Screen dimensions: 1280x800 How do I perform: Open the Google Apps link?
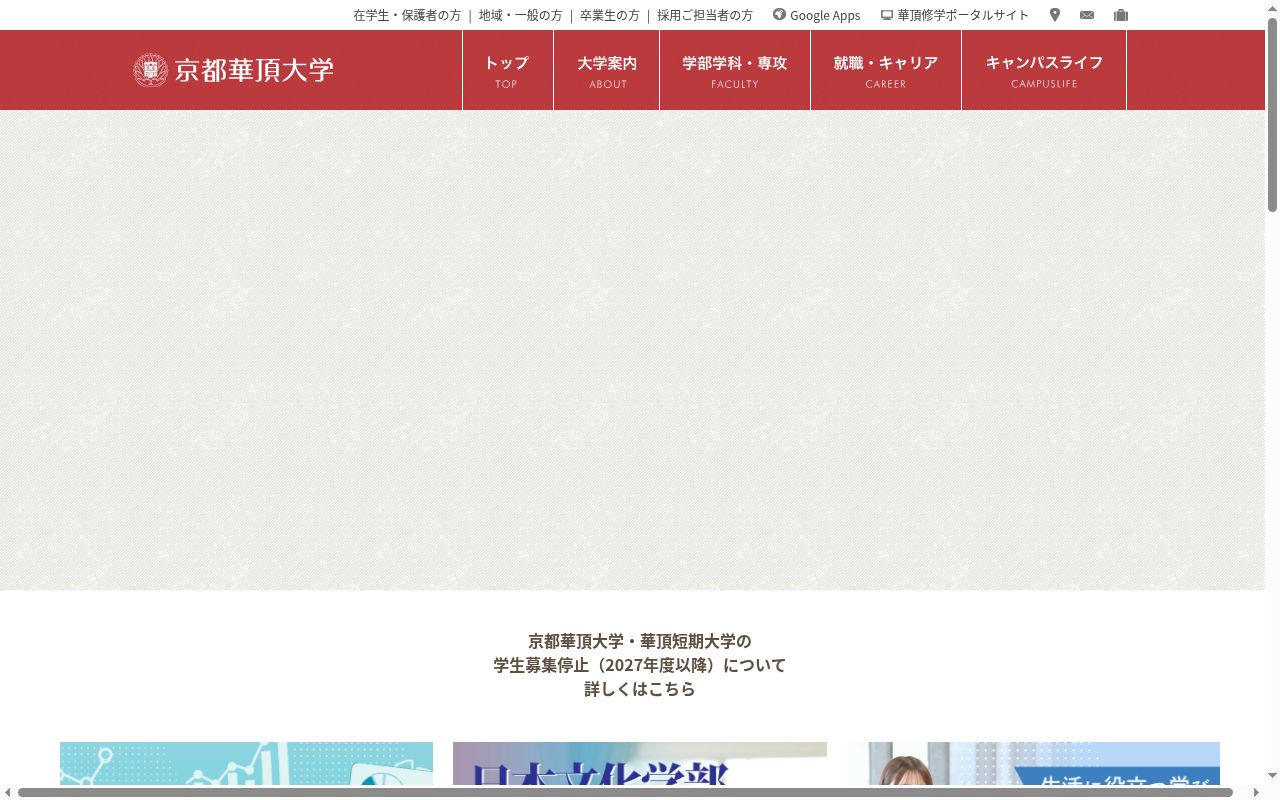[825, 15]
